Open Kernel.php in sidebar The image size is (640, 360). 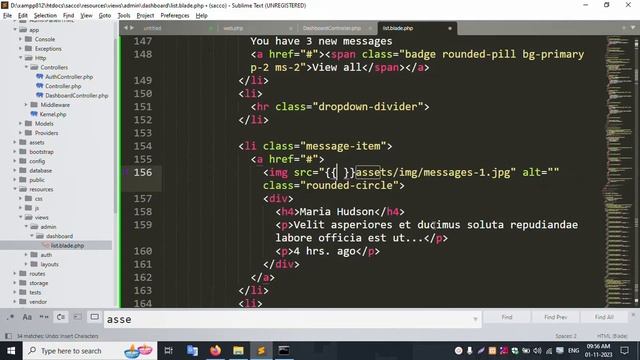pyautogui.click(x=53, y=114)
